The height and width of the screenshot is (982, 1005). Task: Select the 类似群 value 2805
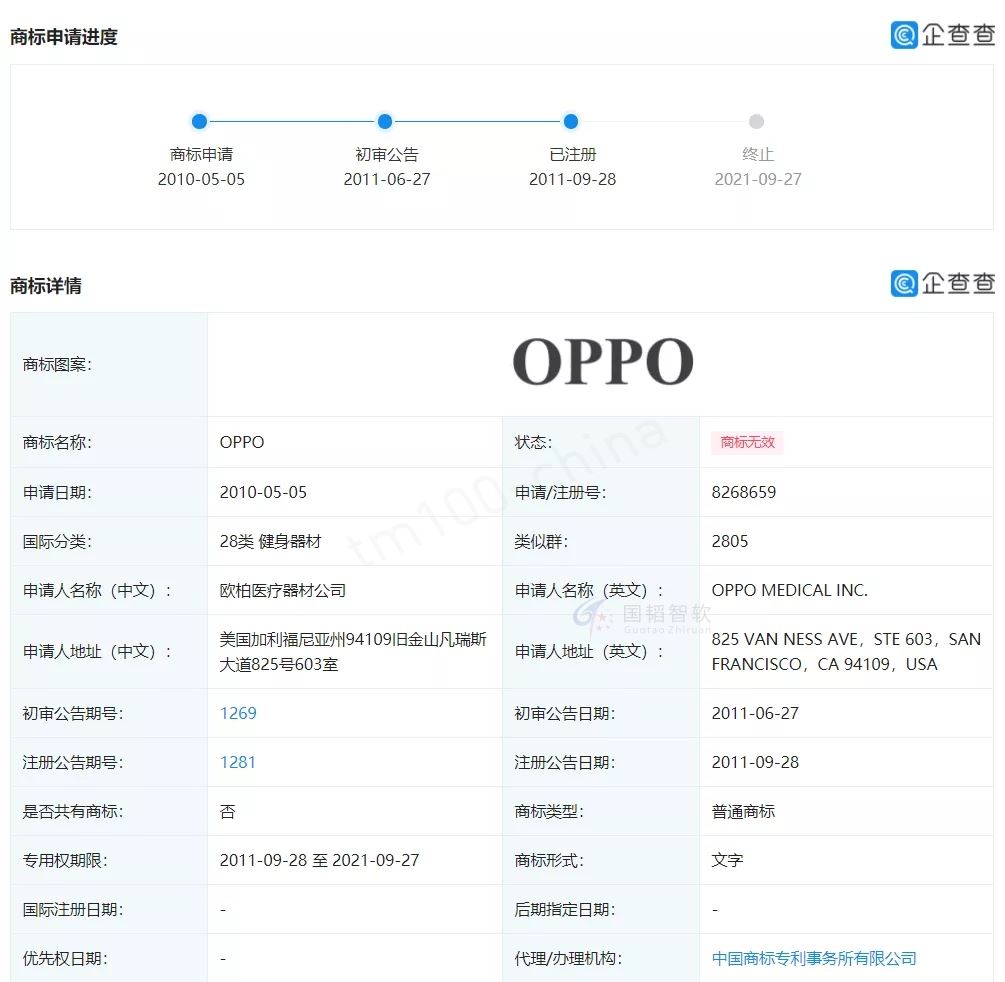pyautogui.click(x=729, y=542)
